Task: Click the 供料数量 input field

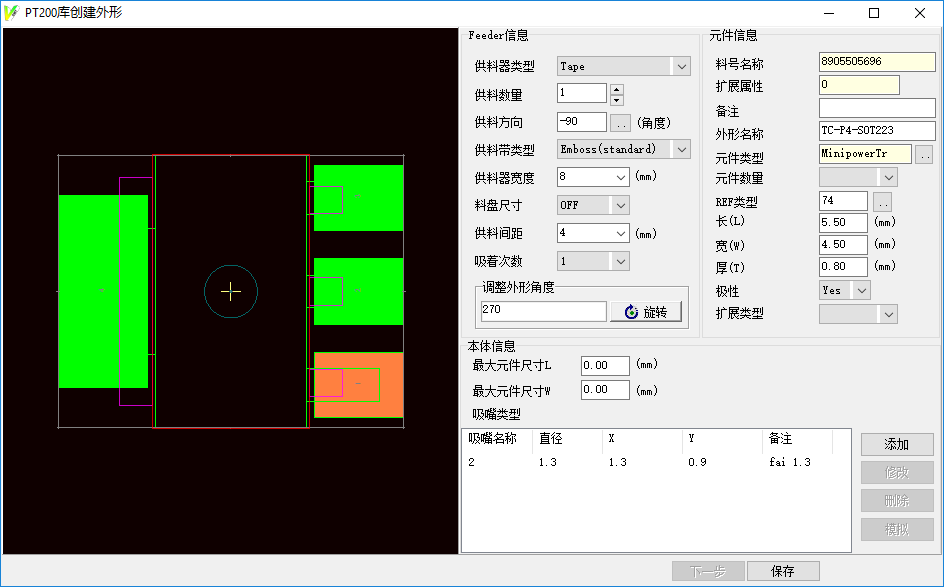Action: click(x=582, y=93)
